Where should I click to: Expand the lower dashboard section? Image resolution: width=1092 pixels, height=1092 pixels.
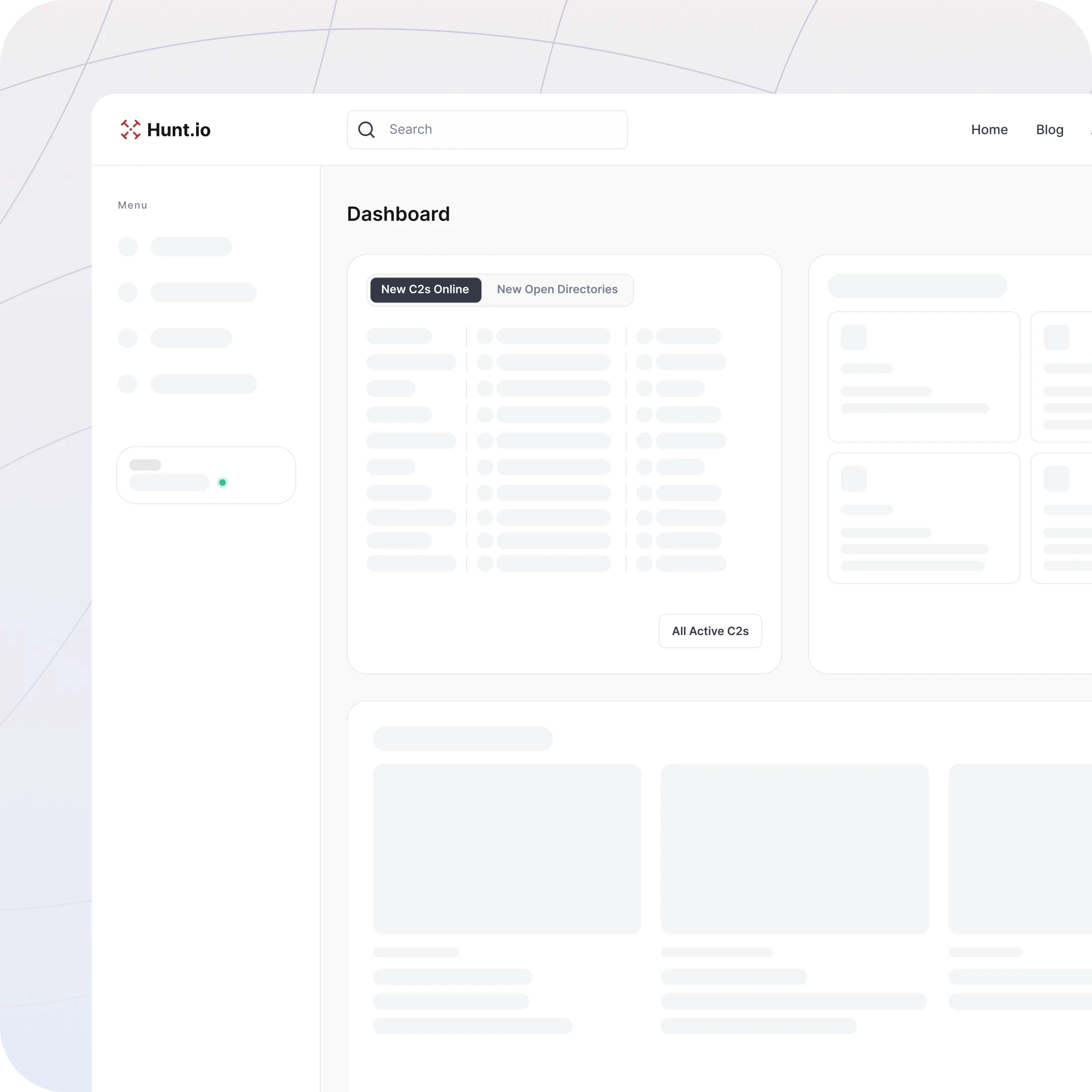click(463, 738)
